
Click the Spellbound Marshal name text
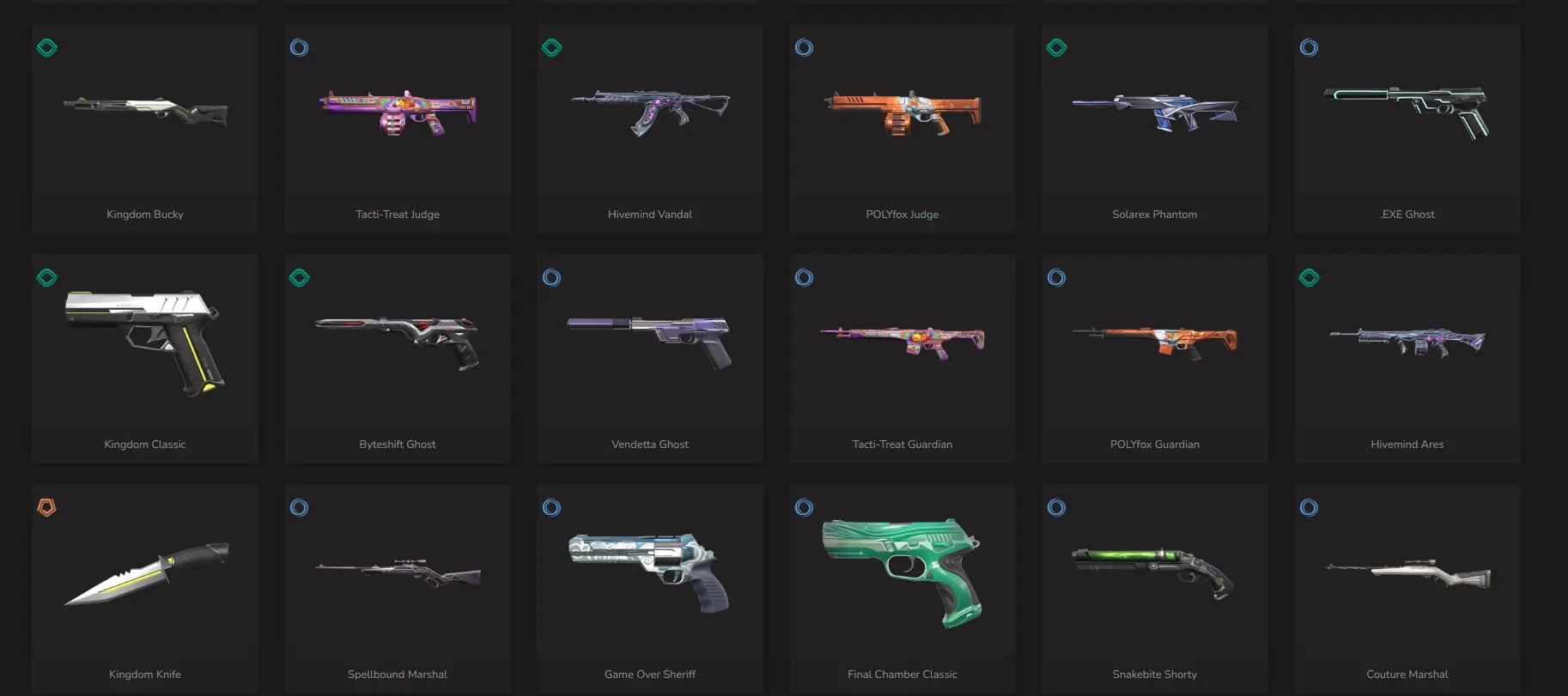[x=398, y=675]
